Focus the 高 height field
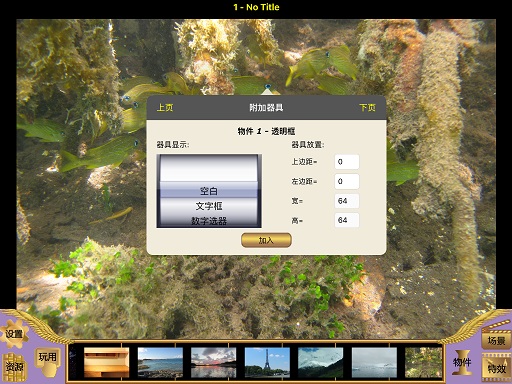This screenshot has height=384, width=512. [x=347, y=220]
